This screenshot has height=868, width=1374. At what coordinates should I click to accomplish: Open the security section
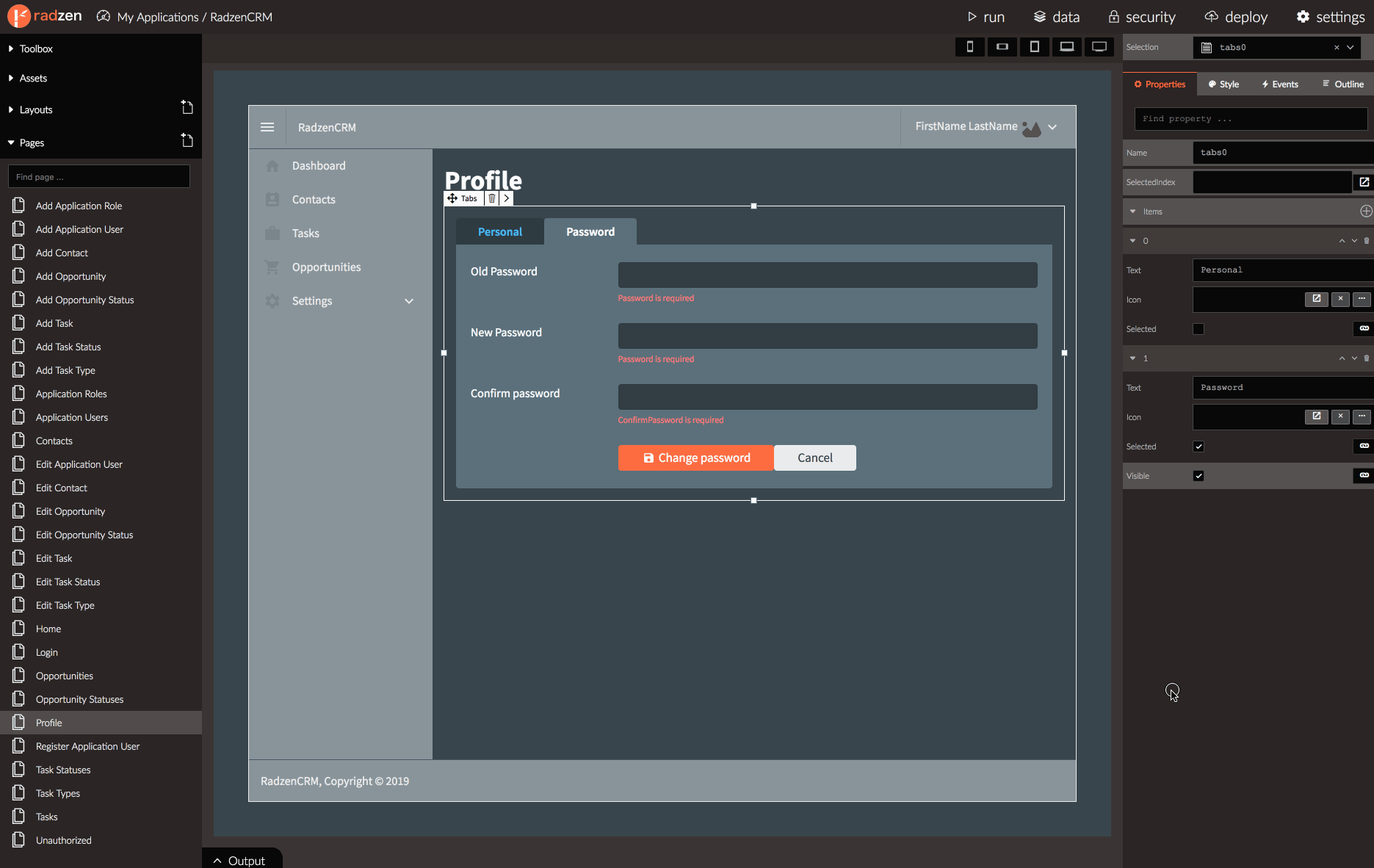tap(1142, 17)
